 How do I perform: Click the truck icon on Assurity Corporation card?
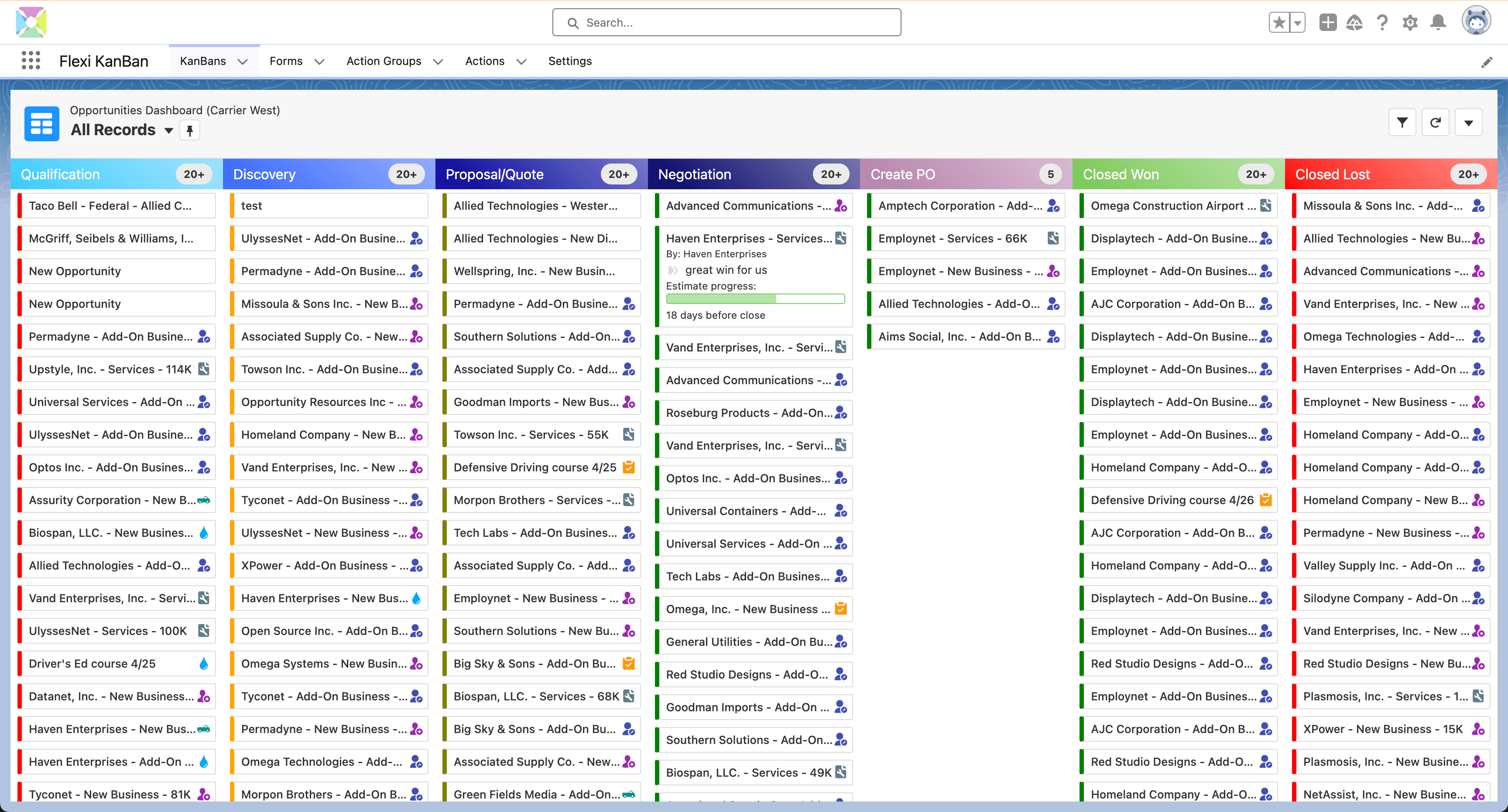pos(204,500)
